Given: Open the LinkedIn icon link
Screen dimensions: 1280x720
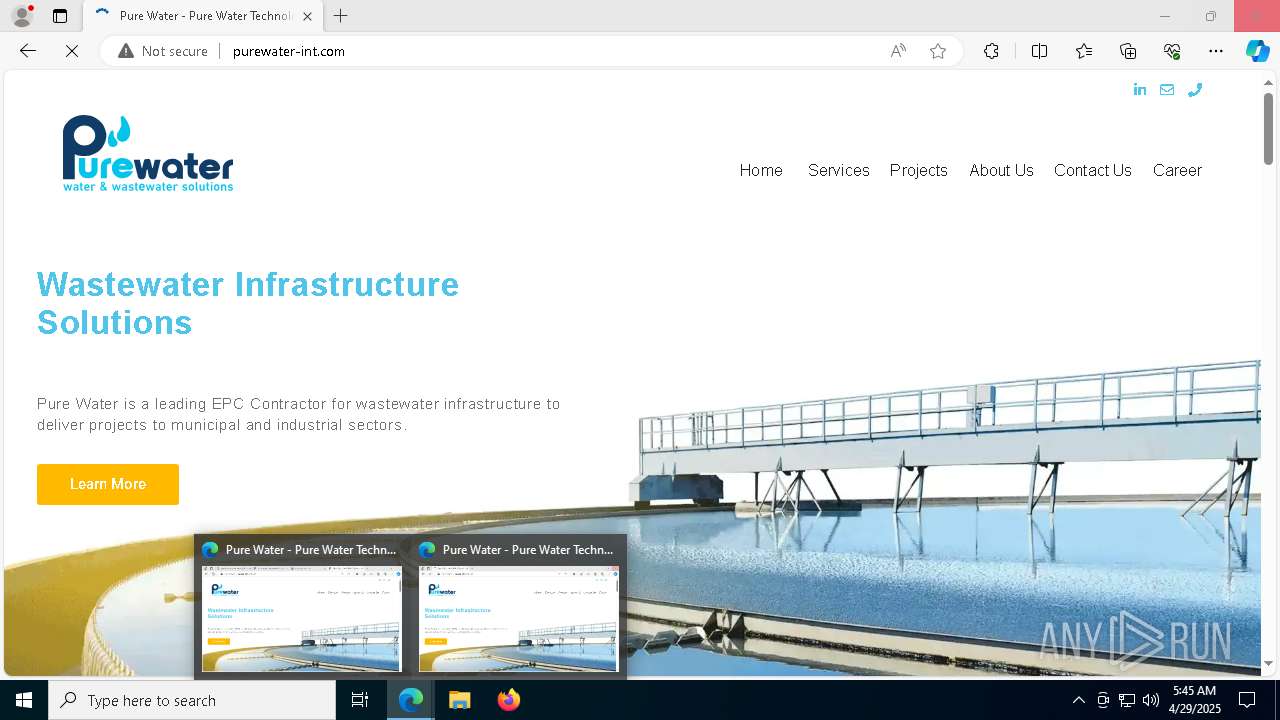Looking at the screenshot, I should (x=1140, y=90).
